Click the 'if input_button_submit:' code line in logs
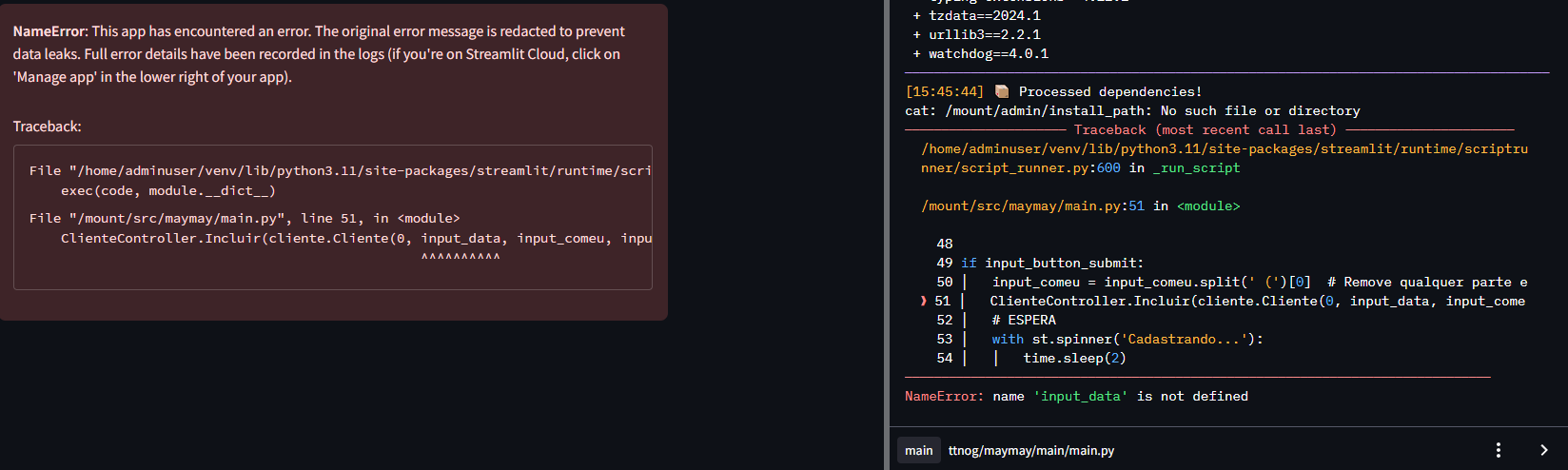 pyautogui.click(x=1051, y=263)
